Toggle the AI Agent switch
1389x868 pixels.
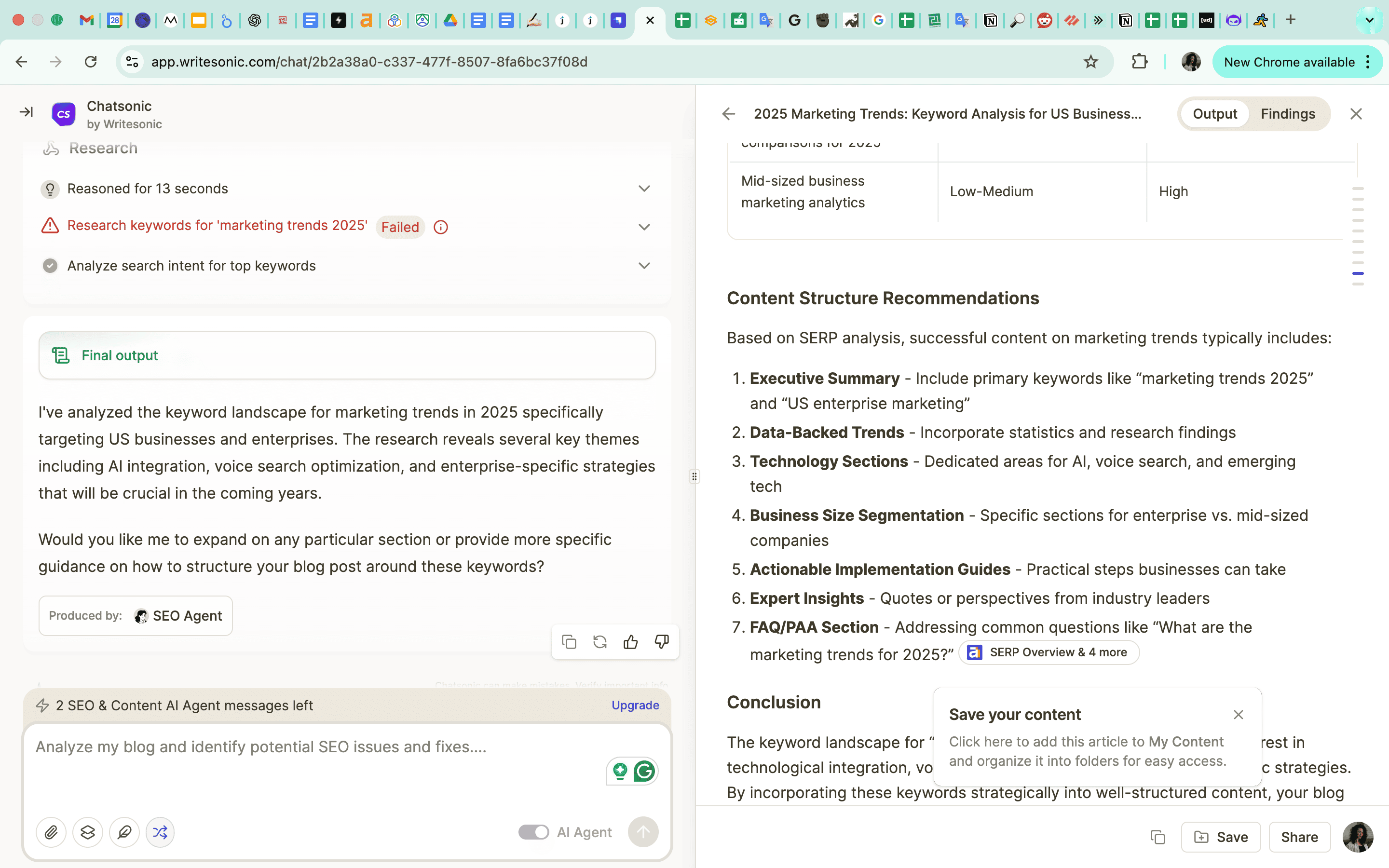pyautogui.click(x=534, y=832)
